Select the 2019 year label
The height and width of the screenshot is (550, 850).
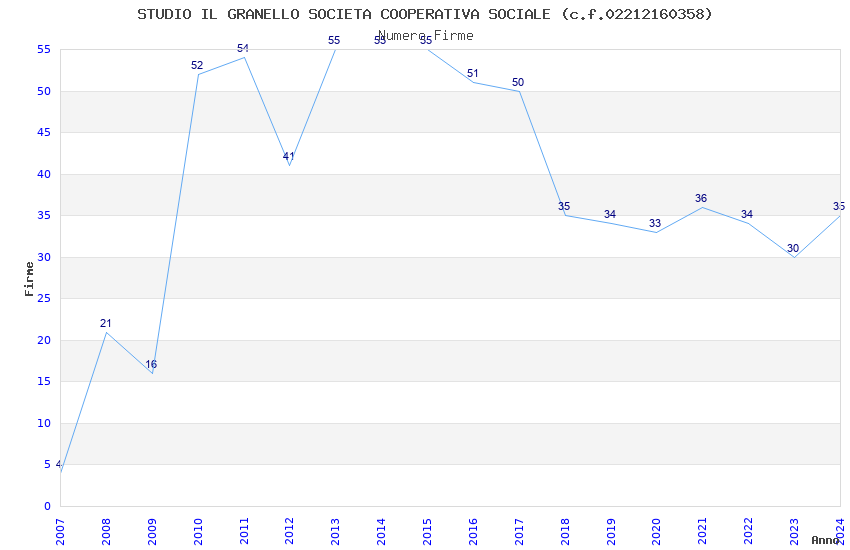[x=611, y=532]
